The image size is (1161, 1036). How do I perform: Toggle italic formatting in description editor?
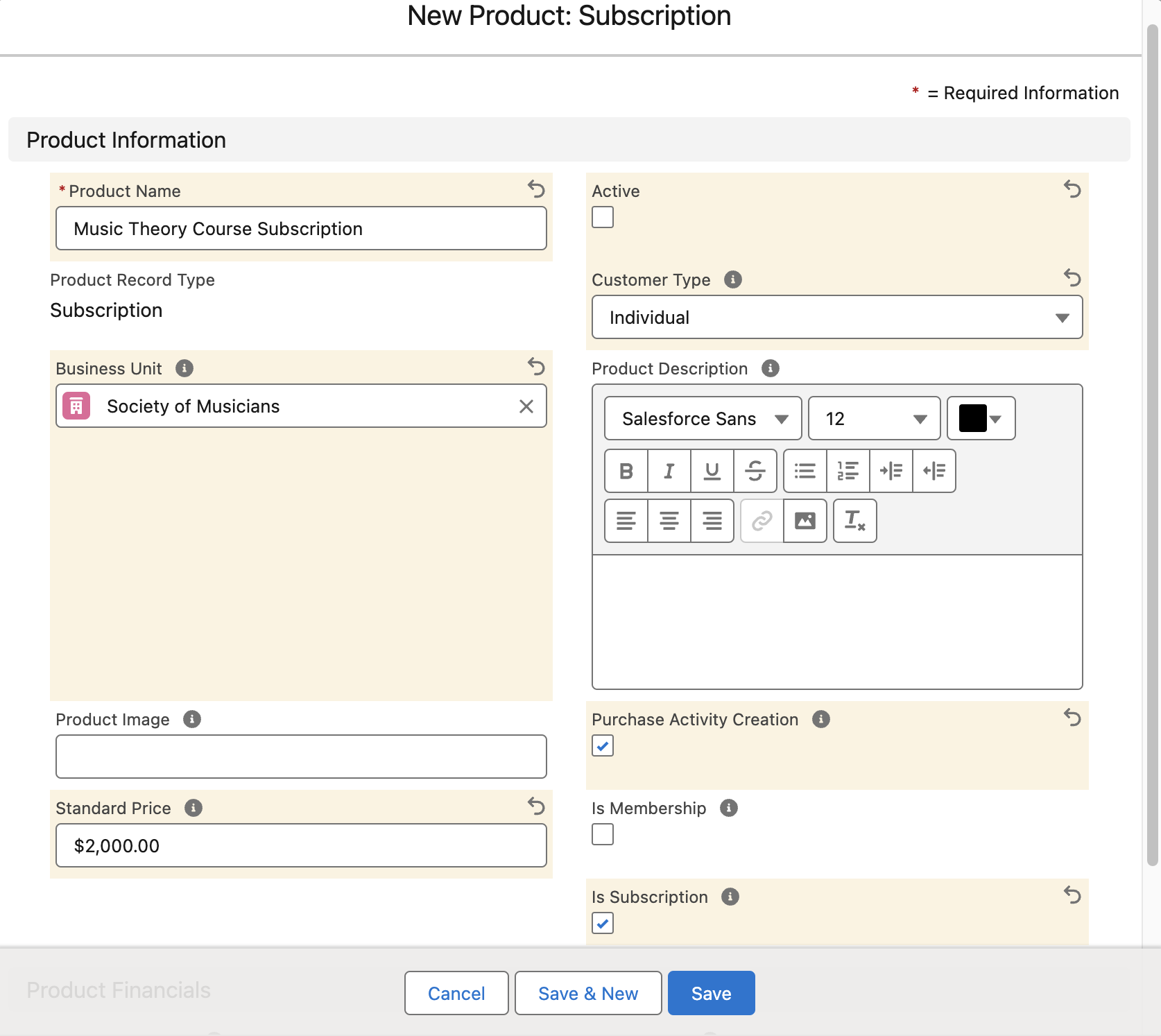coord(669,471)
